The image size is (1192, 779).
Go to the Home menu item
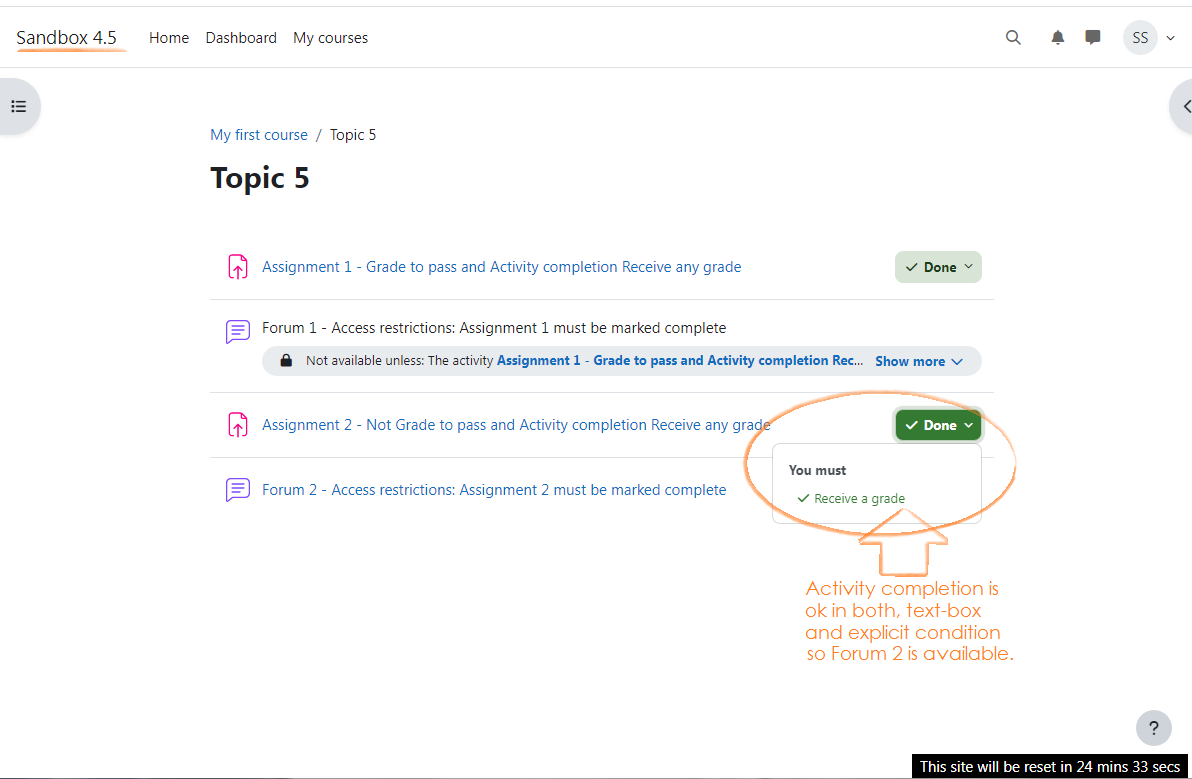(x=169, y=38)
